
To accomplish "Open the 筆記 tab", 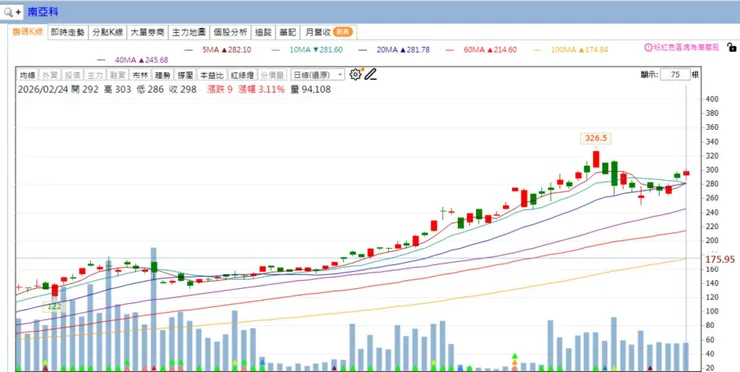I will coord(287,33).
